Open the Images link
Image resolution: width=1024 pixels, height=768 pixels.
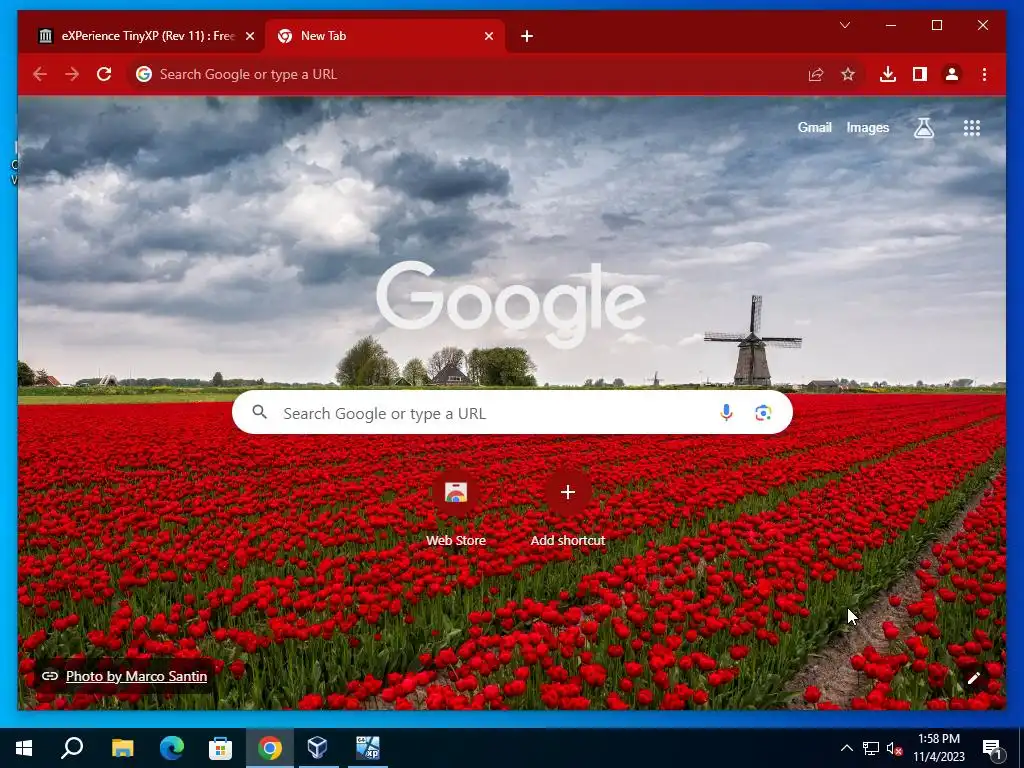click(867, 128)
